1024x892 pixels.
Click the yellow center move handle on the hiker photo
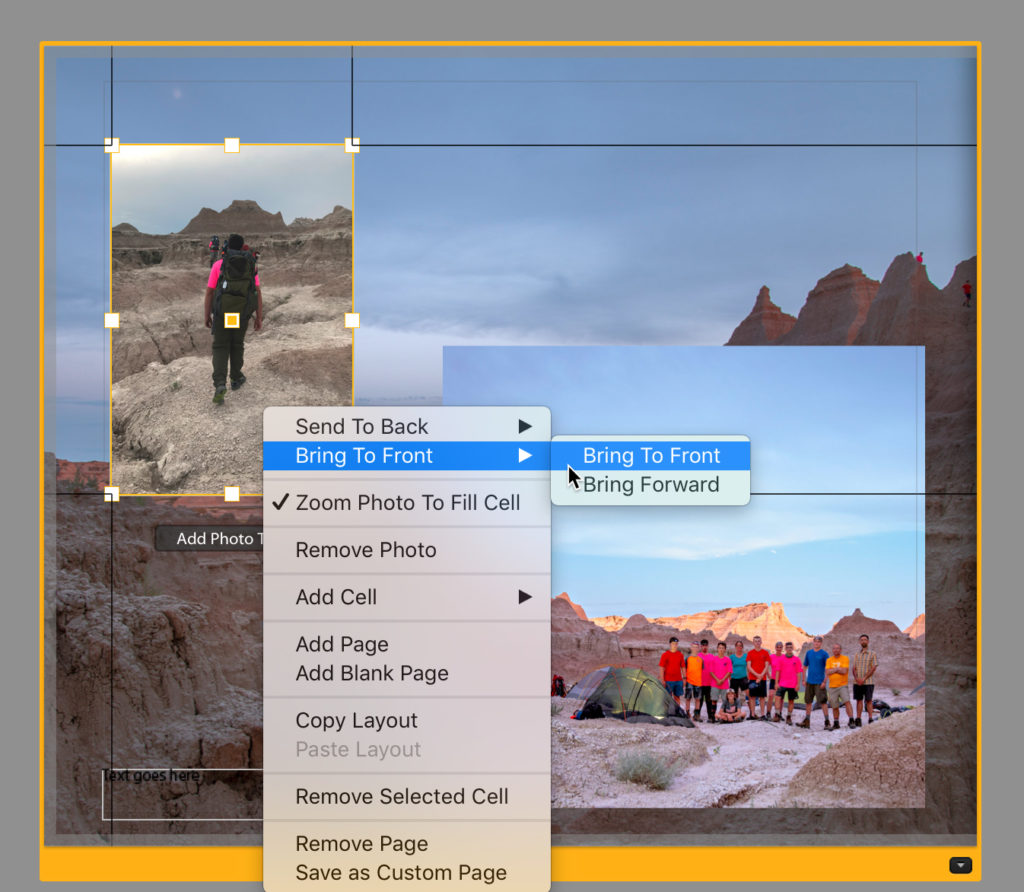tap(232, 320)
